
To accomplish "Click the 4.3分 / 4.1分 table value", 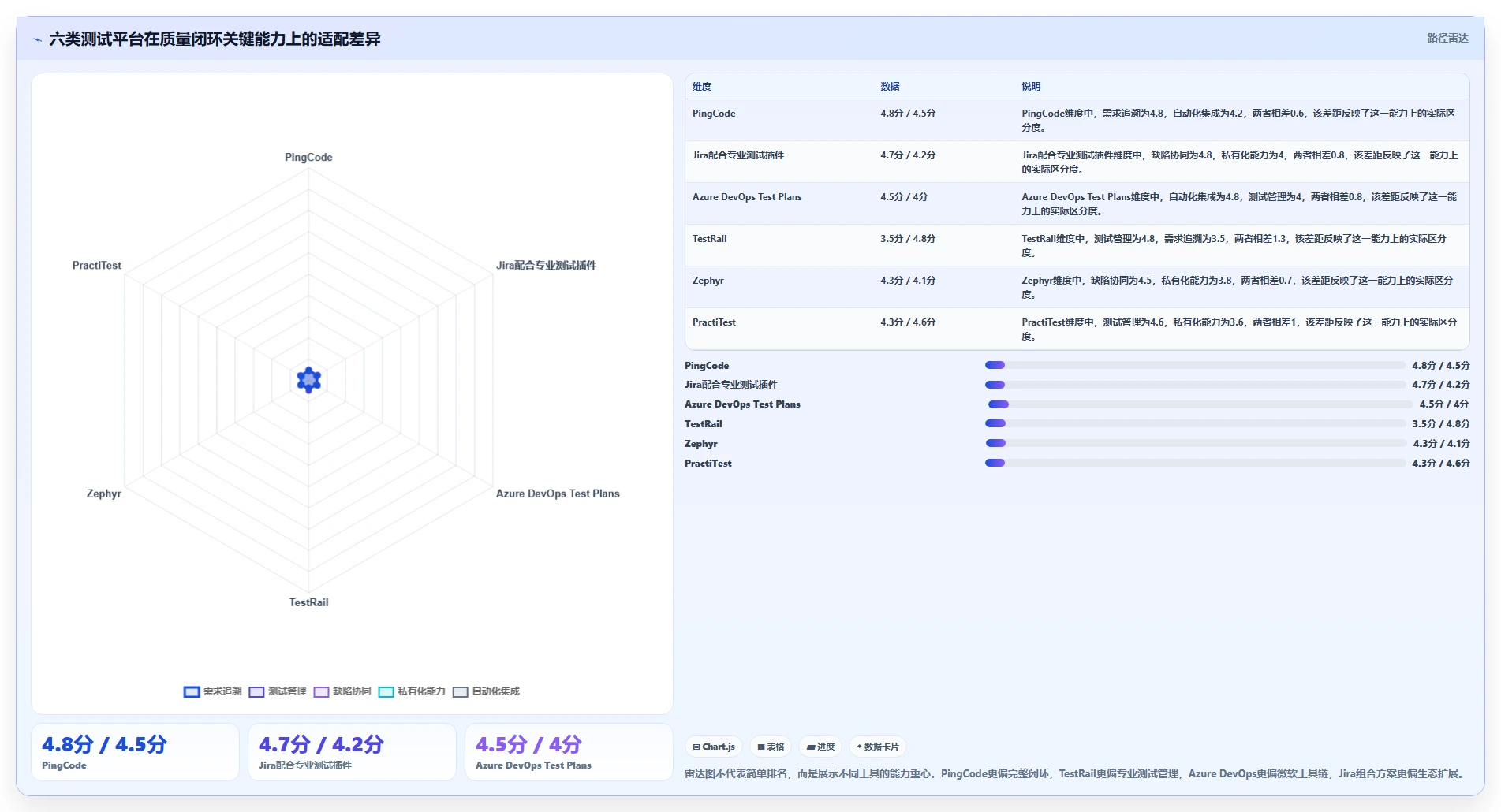I will point(908,281).
